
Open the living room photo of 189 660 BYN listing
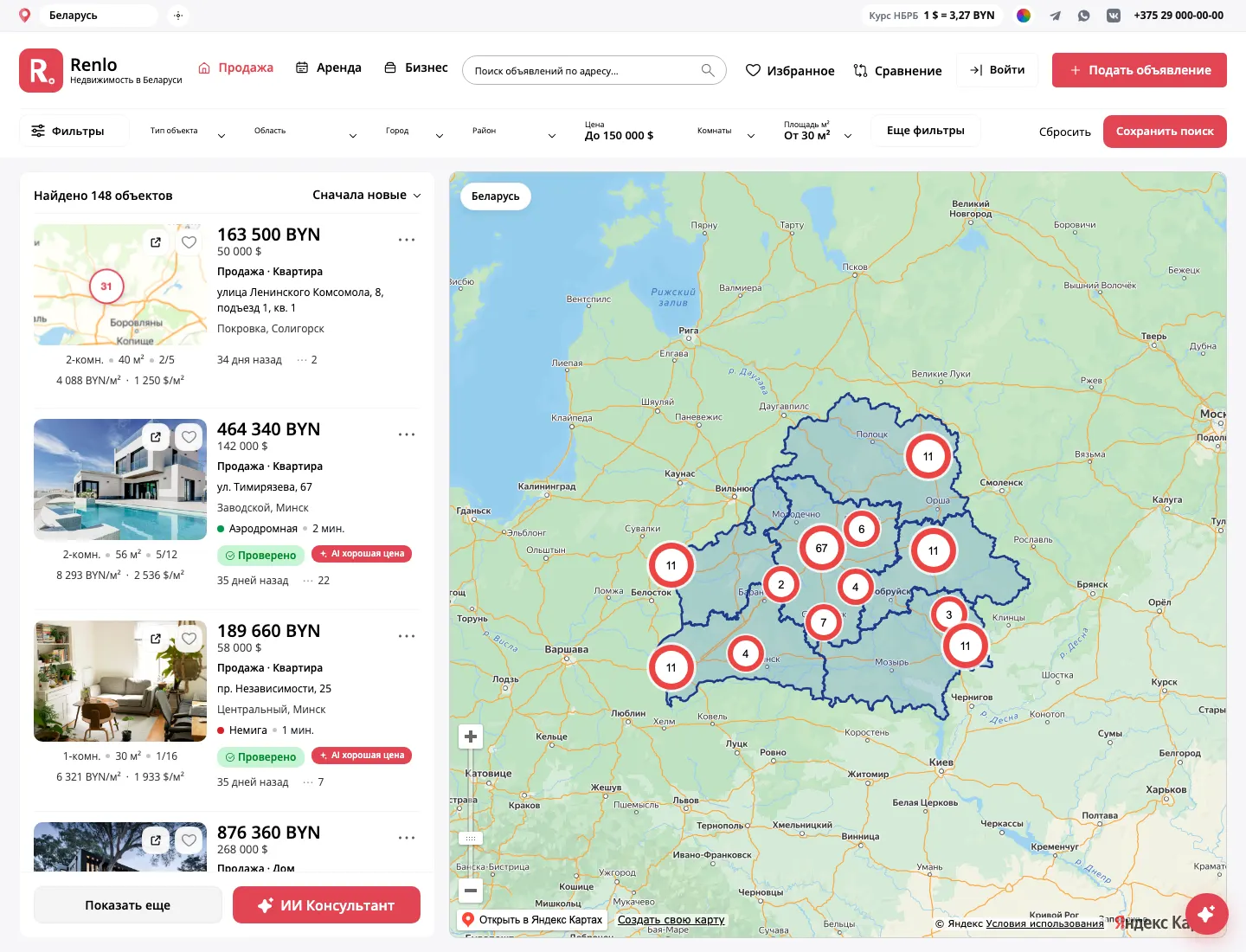click(x=120, y=681)
